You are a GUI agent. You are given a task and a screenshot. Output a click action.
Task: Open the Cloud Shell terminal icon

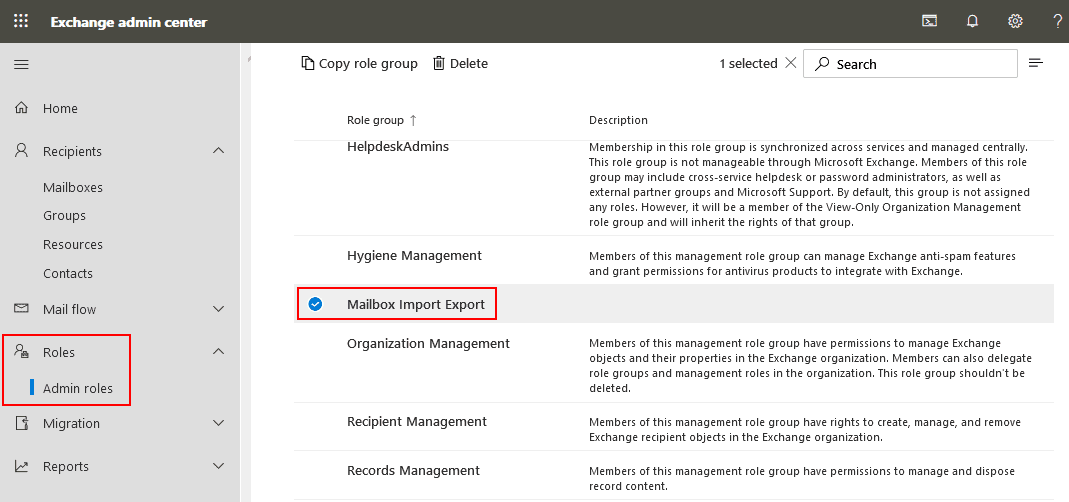(x=929, y=21)
